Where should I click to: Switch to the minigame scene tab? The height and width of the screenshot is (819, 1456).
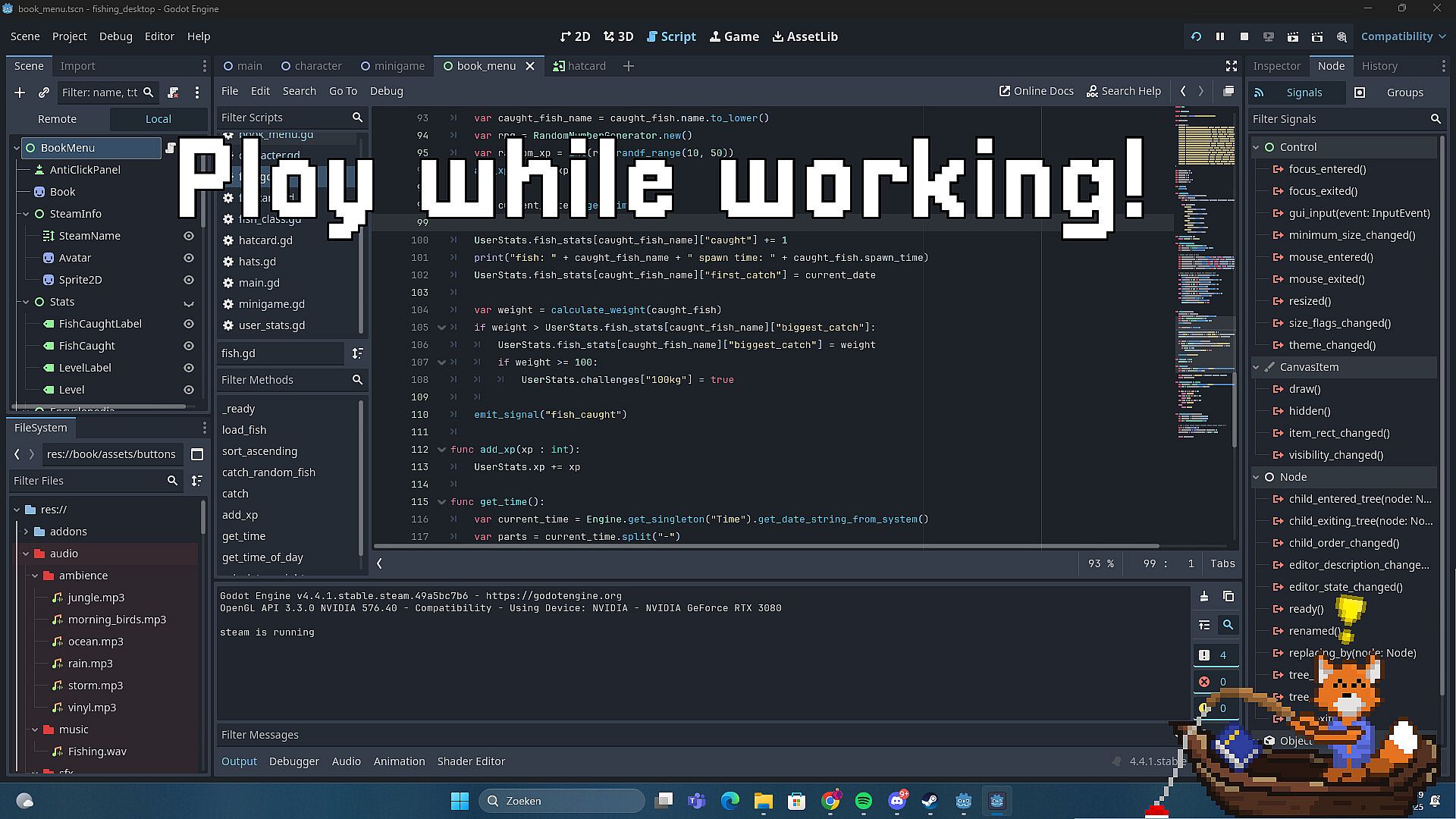(392, 66)
